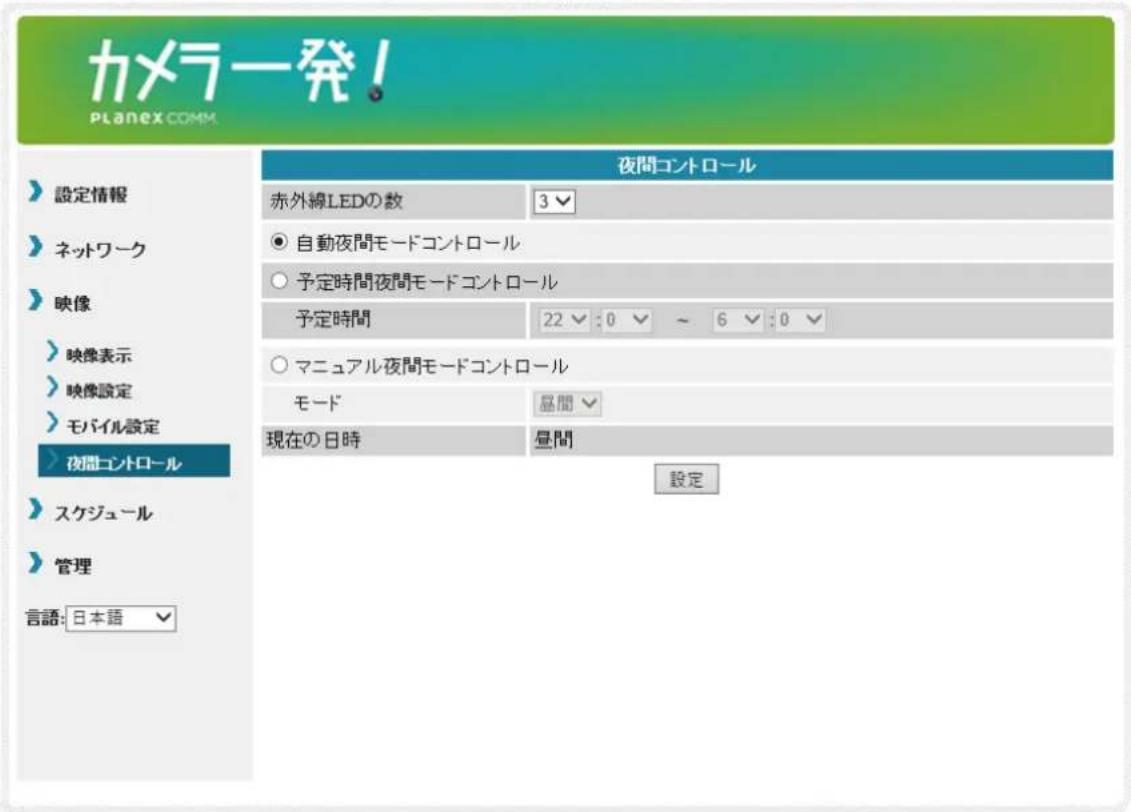Select 予定時間夜間モードコントロール radio button
The height and width of the screenshot is (812, 1131).
pyautogui.click(x=279, y=281)
